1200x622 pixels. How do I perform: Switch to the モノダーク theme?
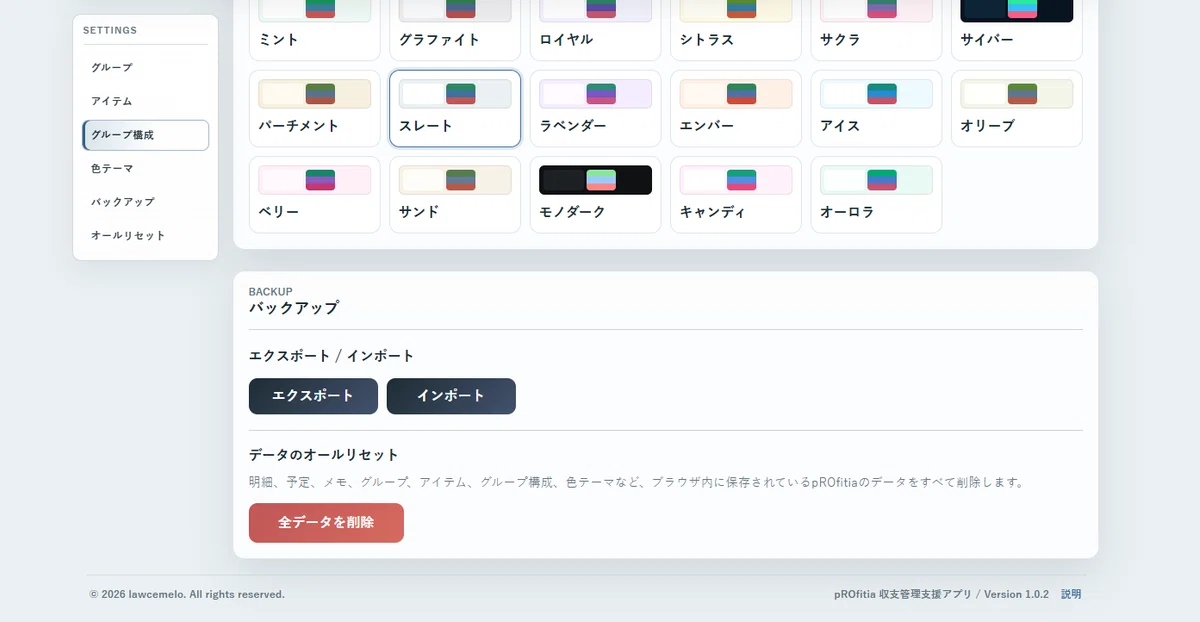(x=595, y=195)
